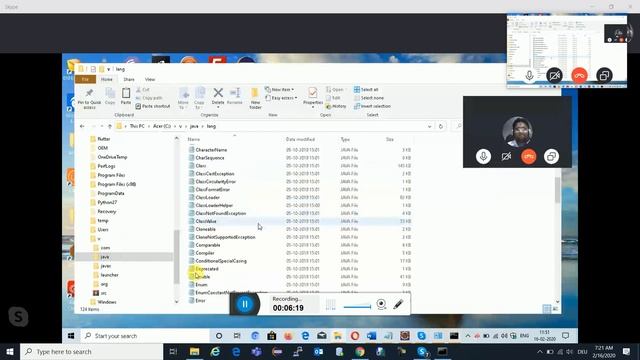The height and width of the screenshot is (360, 640).
Task: Click Paste shortcut
Action: [153, 106]
